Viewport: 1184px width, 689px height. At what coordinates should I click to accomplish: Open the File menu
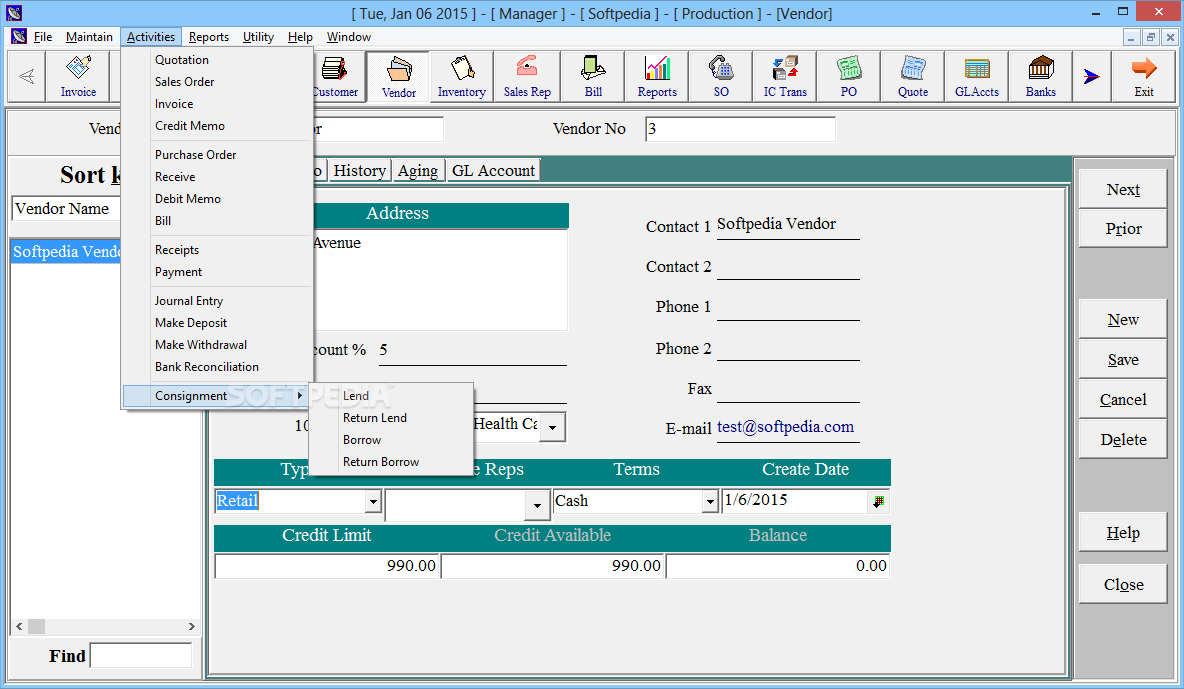pyautogui.click(x=43, y=36)
